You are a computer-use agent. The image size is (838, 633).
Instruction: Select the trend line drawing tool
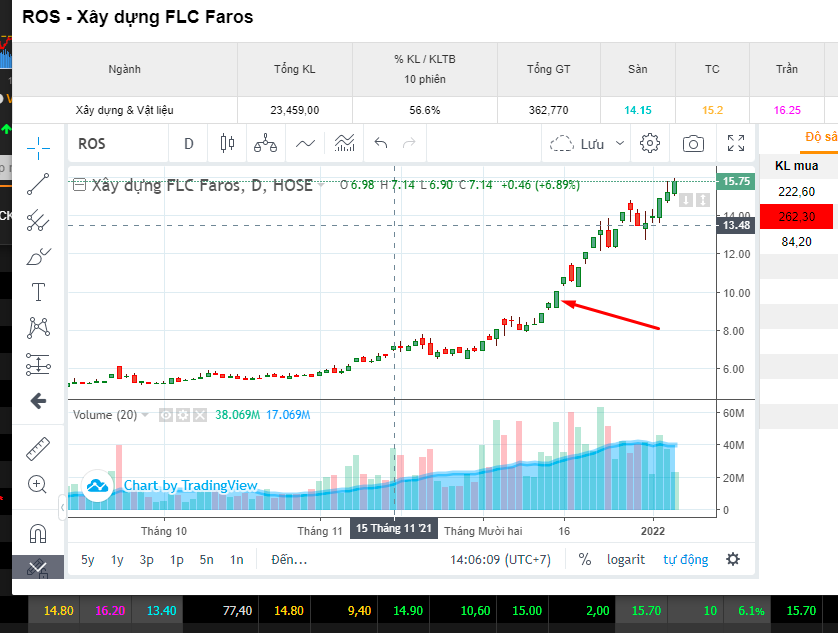tap(38, 184)
